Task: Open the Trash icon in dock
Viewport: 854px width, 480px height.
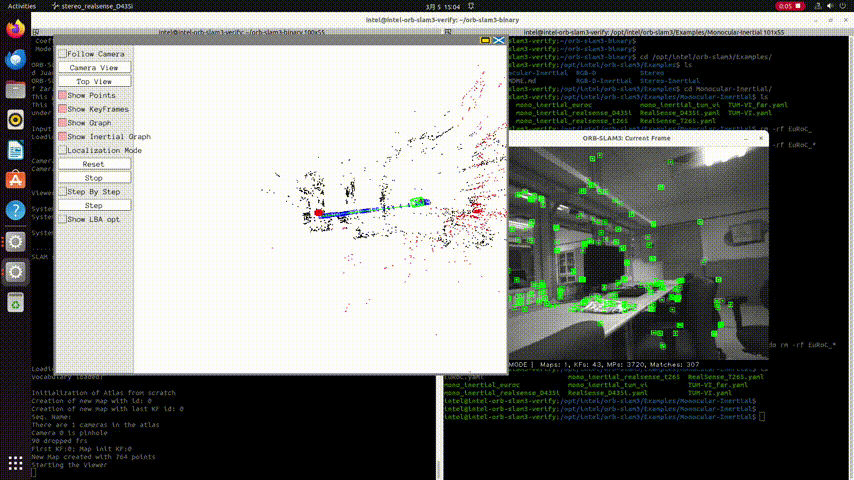Action: coord(15,302)
